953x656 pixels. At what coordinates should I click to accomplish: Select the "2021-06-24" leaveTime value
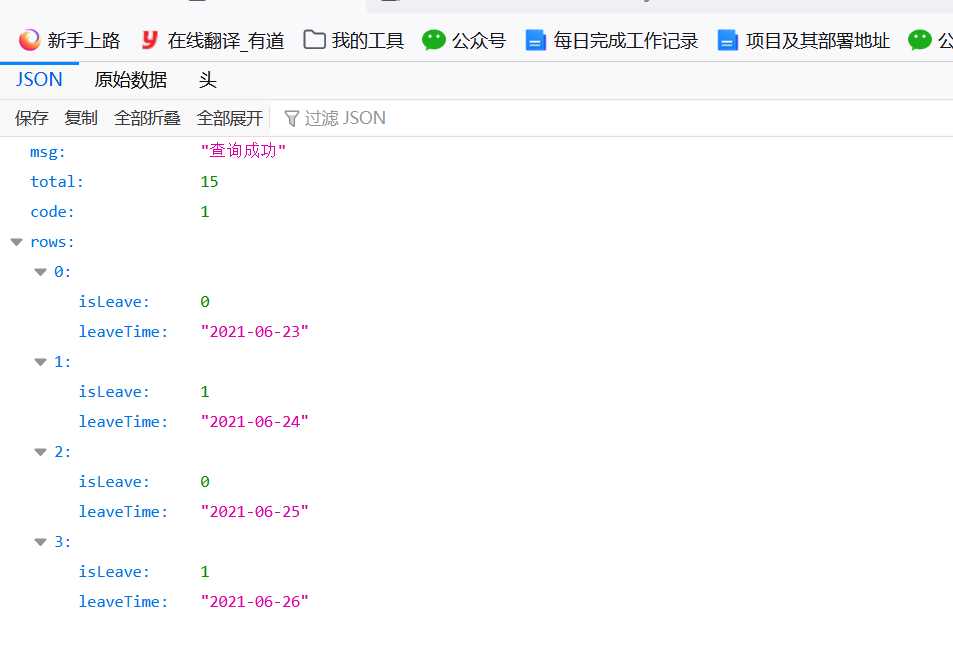255,422
